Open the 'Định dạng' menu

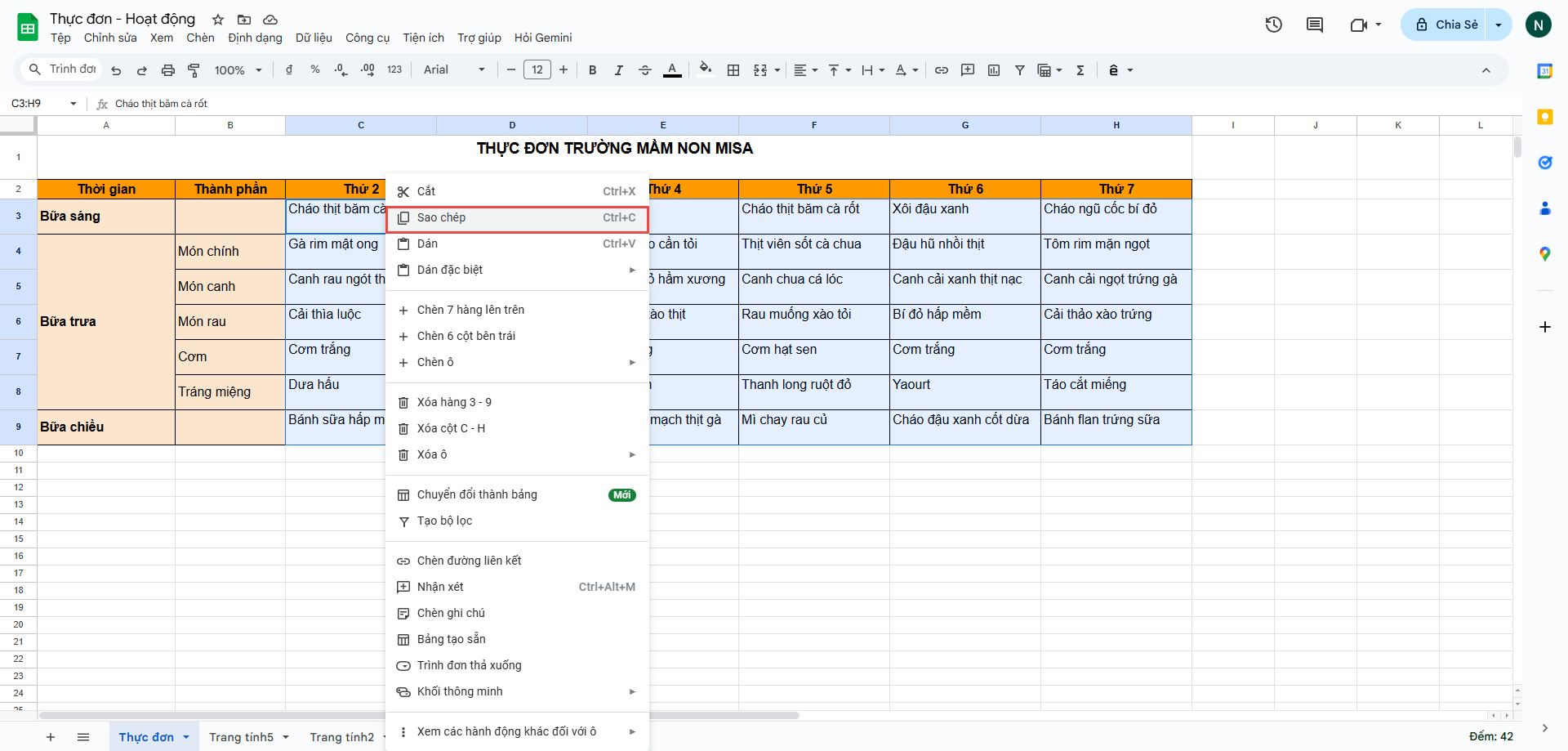pyautogui.click(x=255, y=38)
